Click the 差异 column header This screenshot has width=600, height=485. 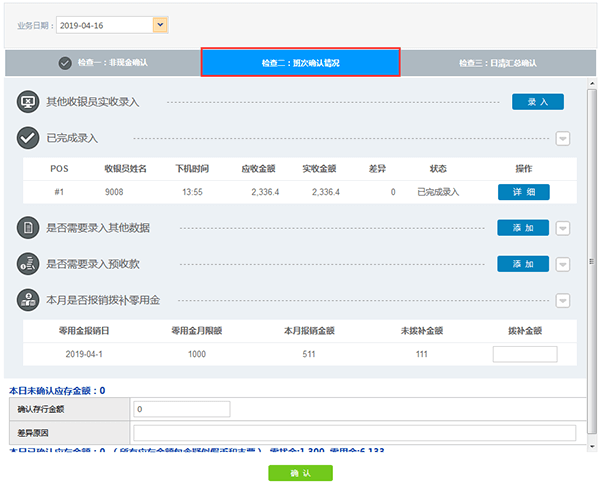point(377,169)
